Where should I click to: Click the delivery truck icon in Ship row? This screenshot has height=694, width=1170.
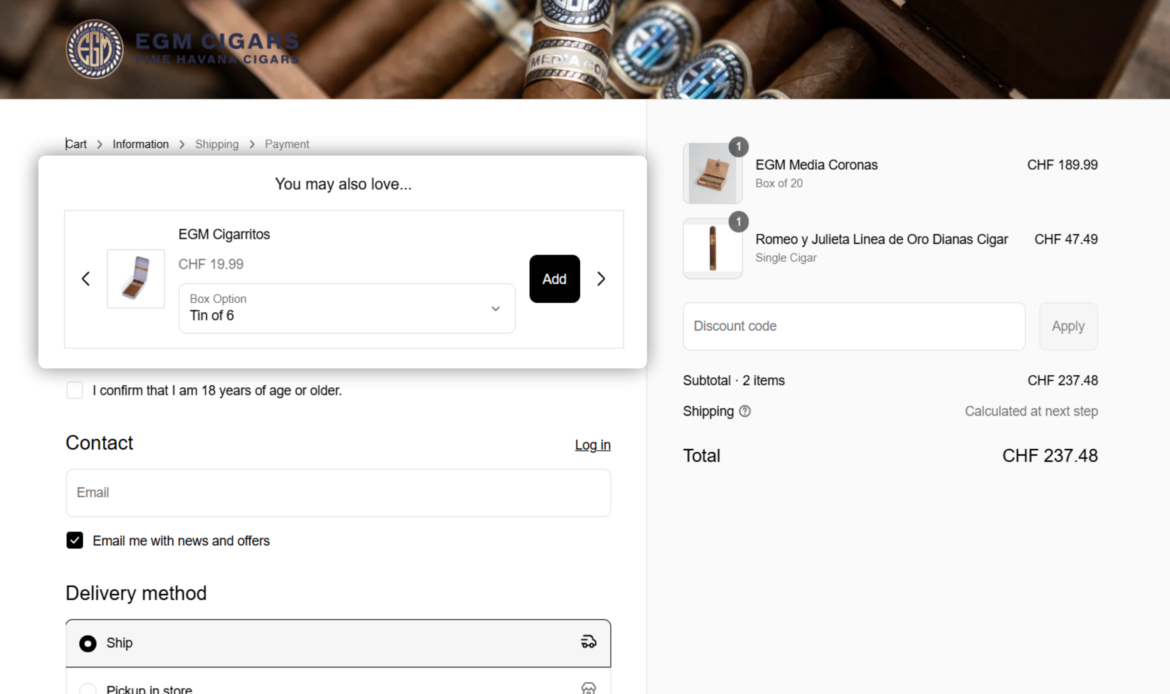click(589, 642)
